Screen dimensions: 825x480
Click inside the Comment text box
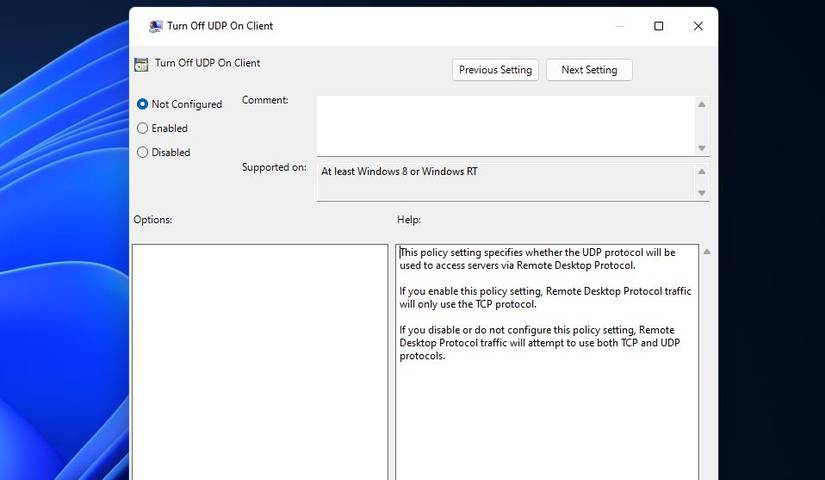tap(506, 126)
